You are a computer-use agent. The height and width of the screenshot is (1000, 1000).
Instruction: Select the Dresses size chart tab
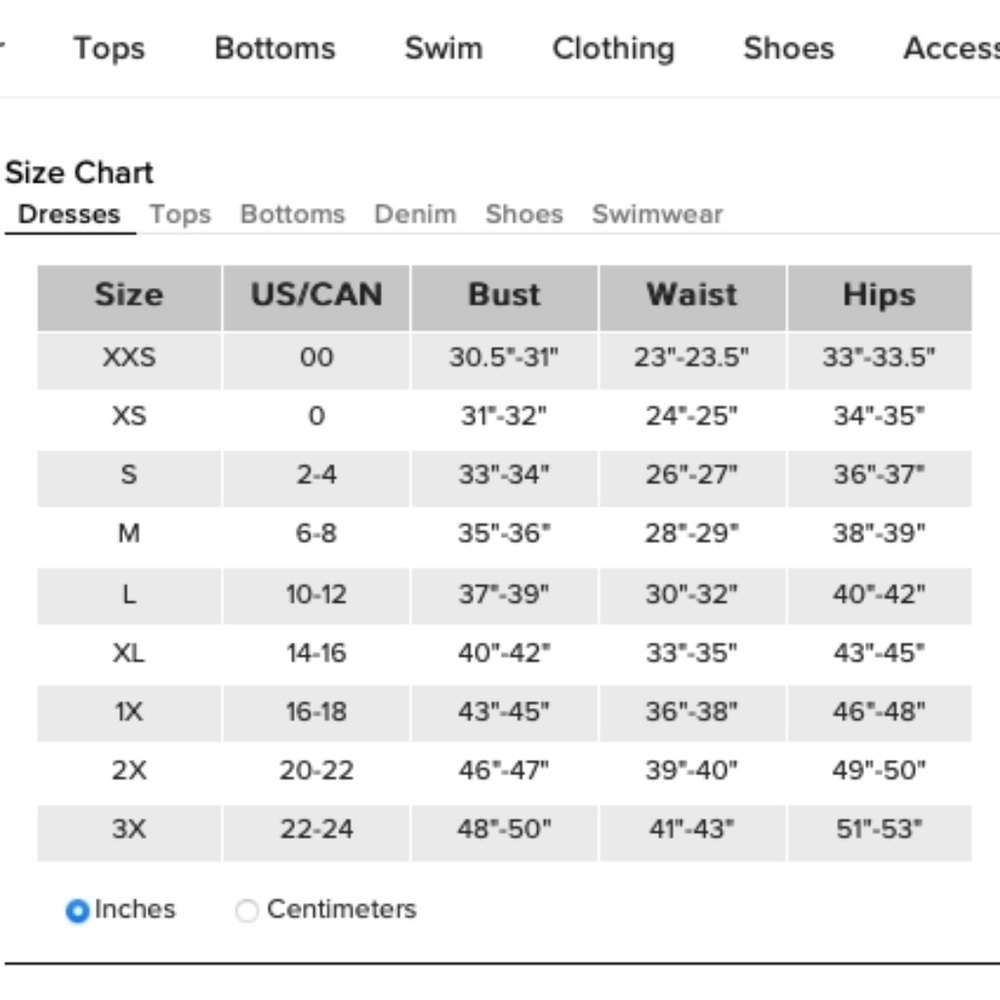[70, 214]
